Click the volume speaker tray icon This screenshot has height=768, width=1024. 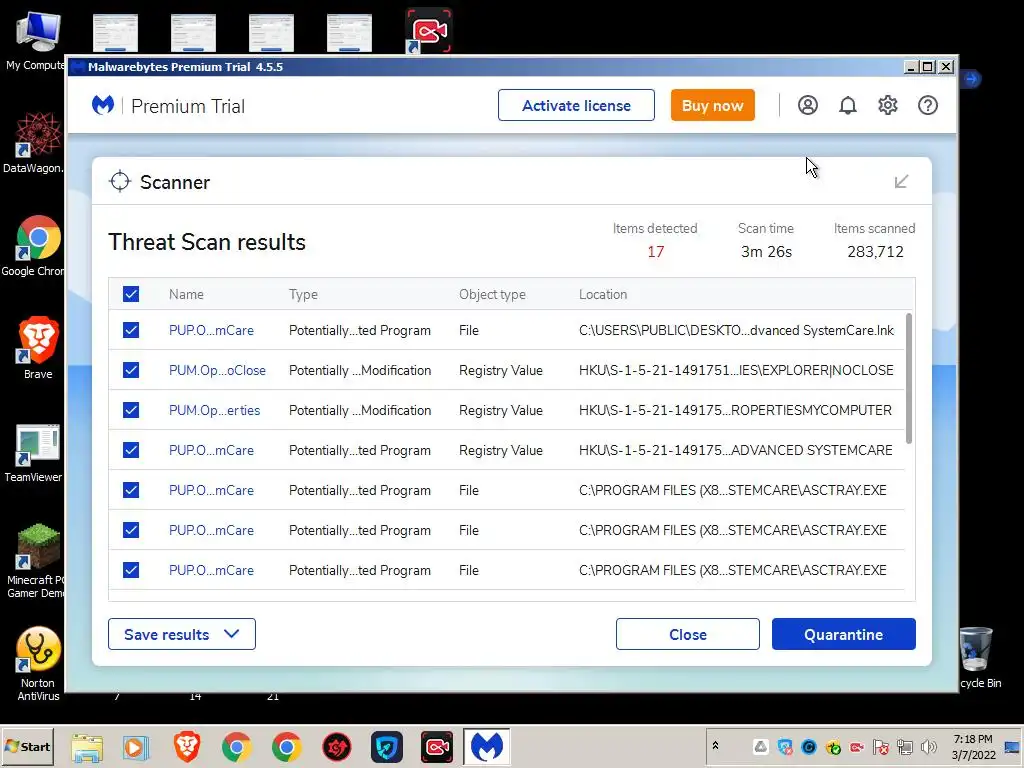coord(928,746)
